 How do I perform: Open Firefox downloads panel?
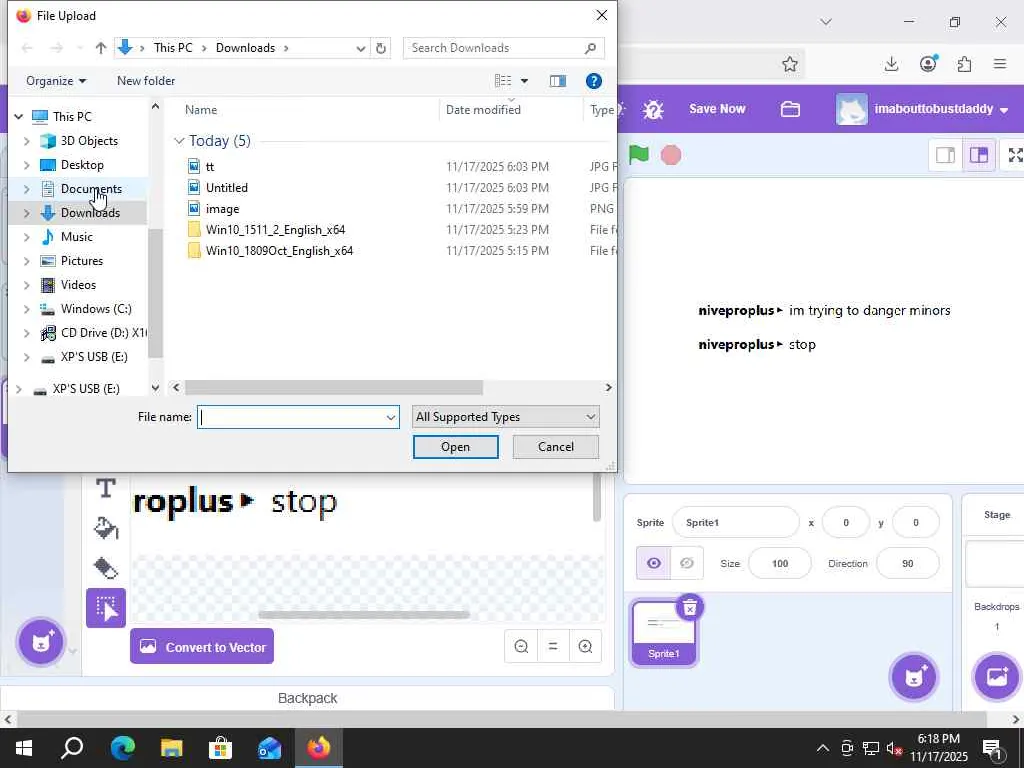891,64
